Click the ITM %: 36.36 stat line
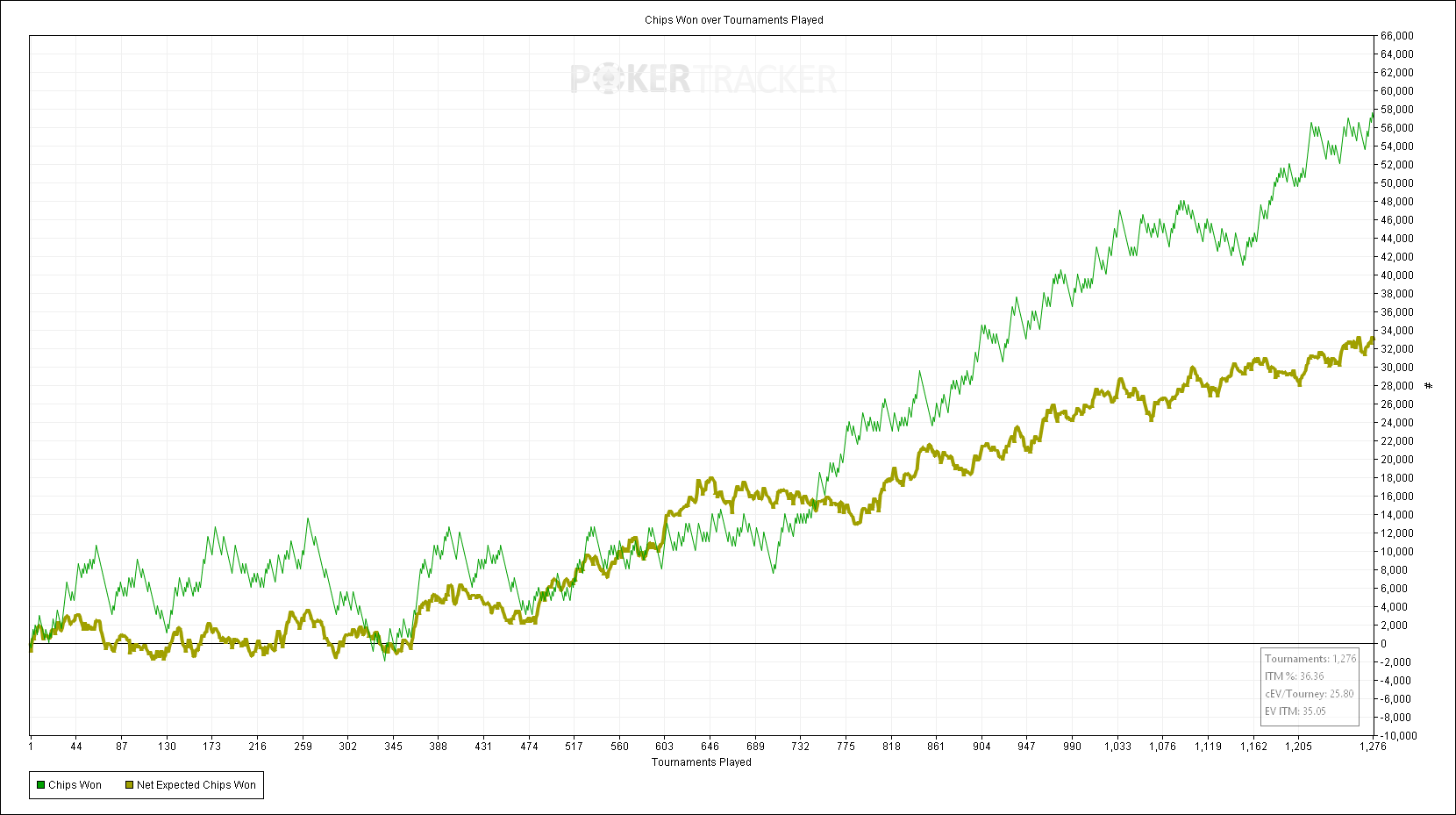 (x=1294, y=676)
